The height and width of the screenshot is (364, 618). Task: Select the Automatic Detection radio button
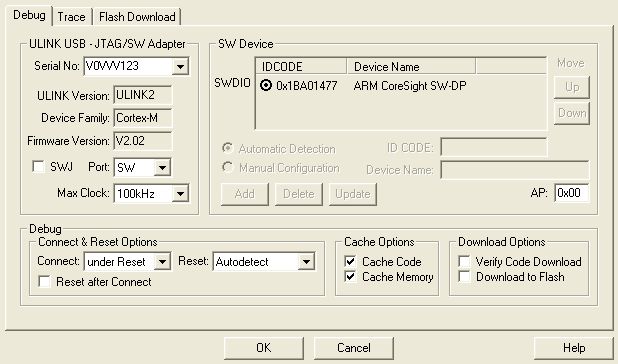227,148
